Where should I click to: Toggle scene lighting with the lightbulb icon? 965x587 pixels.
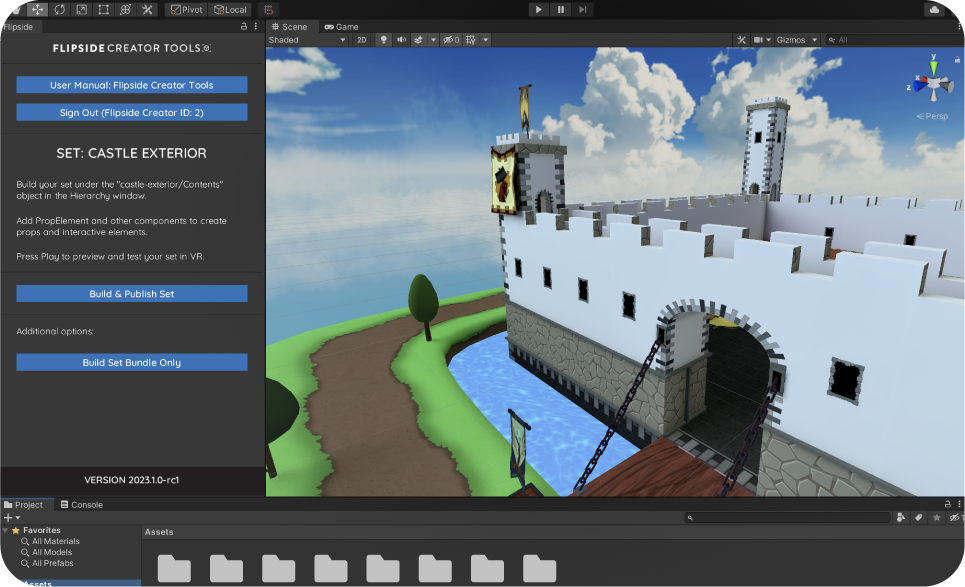point(382,40)
